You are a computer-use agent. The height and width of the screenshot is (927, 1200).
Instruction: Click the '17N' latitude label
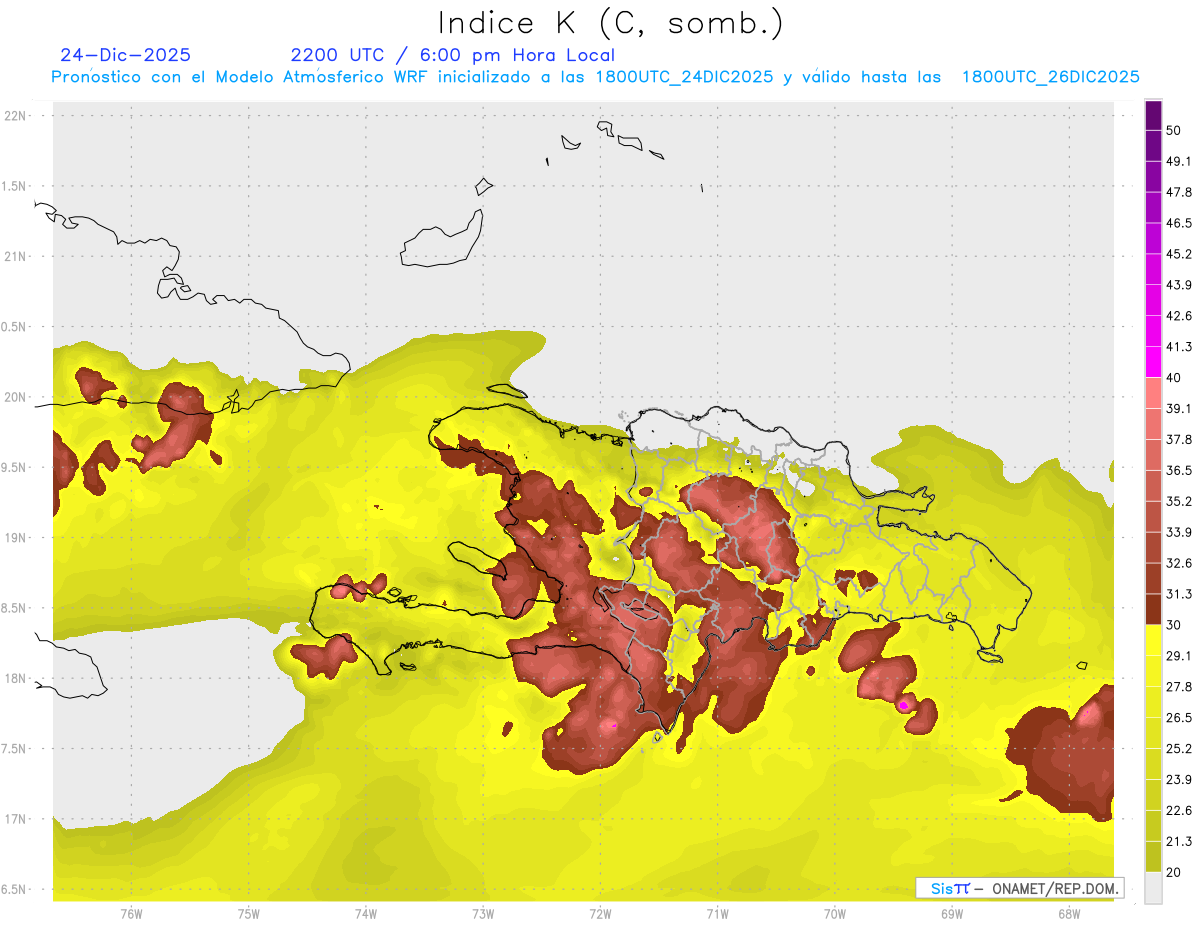tap(16, 820)
